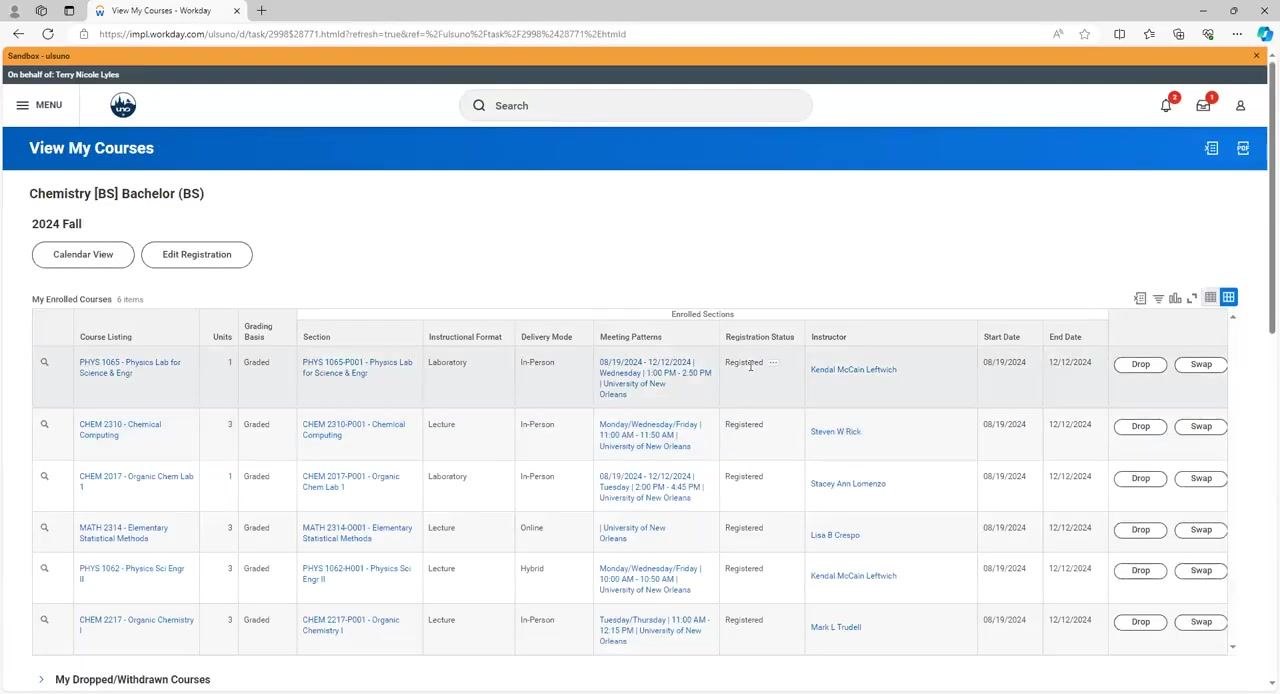Swap CHEM 2310 Chemical Computing
The width and height of the screenshot is (1280, 694).
(x=1201, y=427)
